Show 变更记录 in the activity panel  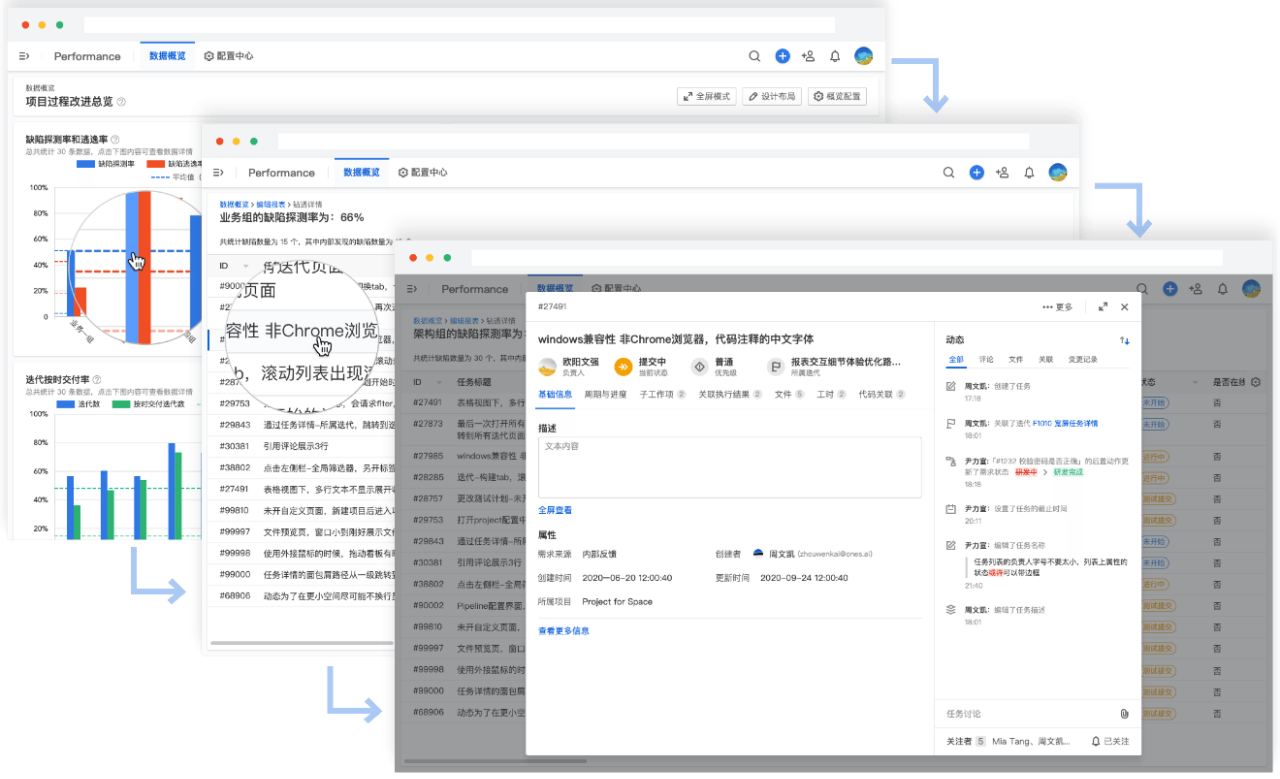1083,359
